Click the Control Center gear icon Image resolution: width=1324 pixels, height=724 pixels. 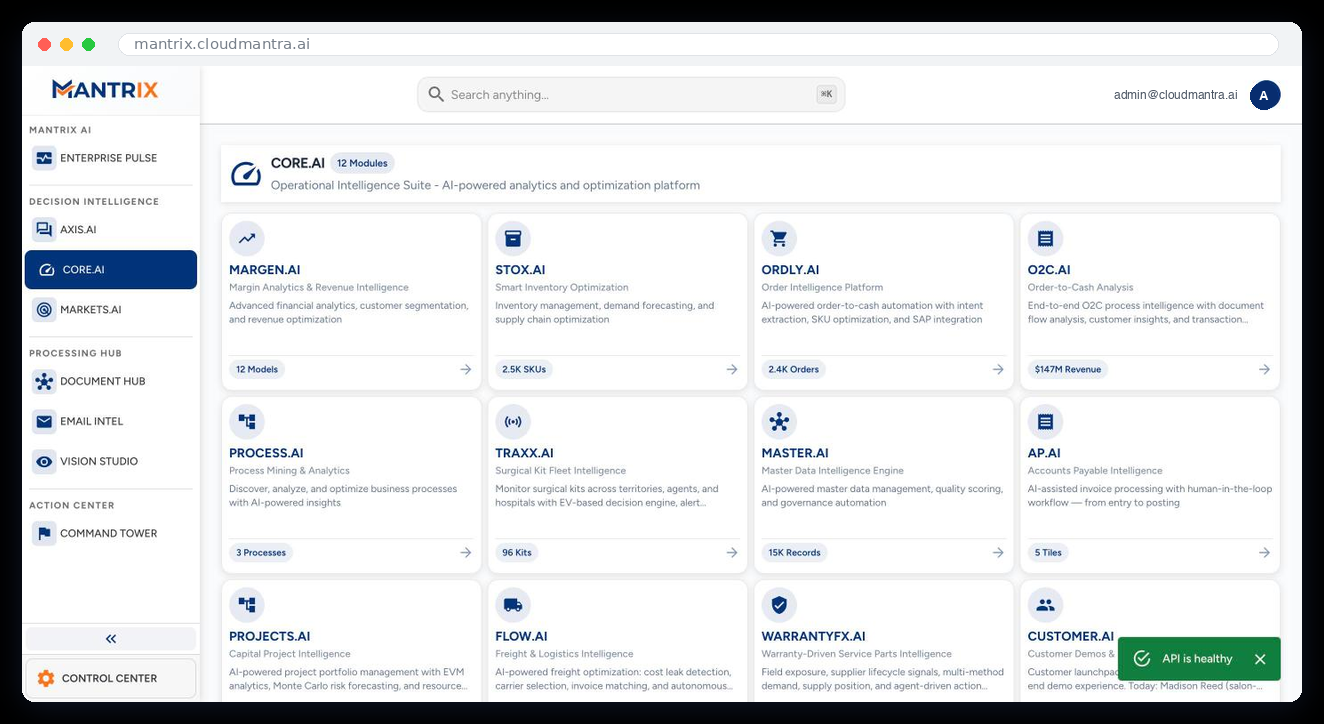46,678
